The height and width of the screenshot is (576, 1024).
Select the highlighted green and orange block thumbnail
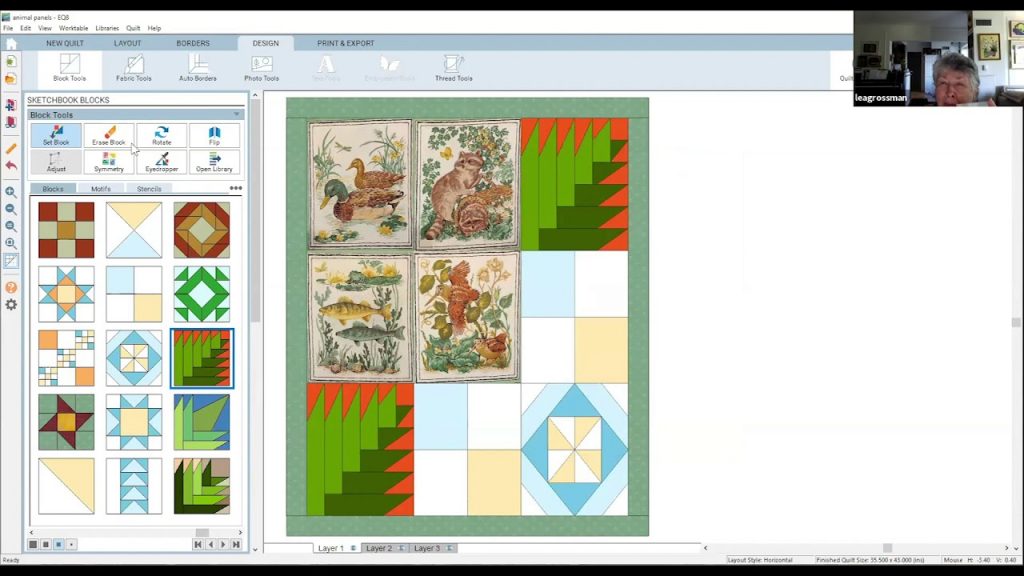tap(202, 358)
